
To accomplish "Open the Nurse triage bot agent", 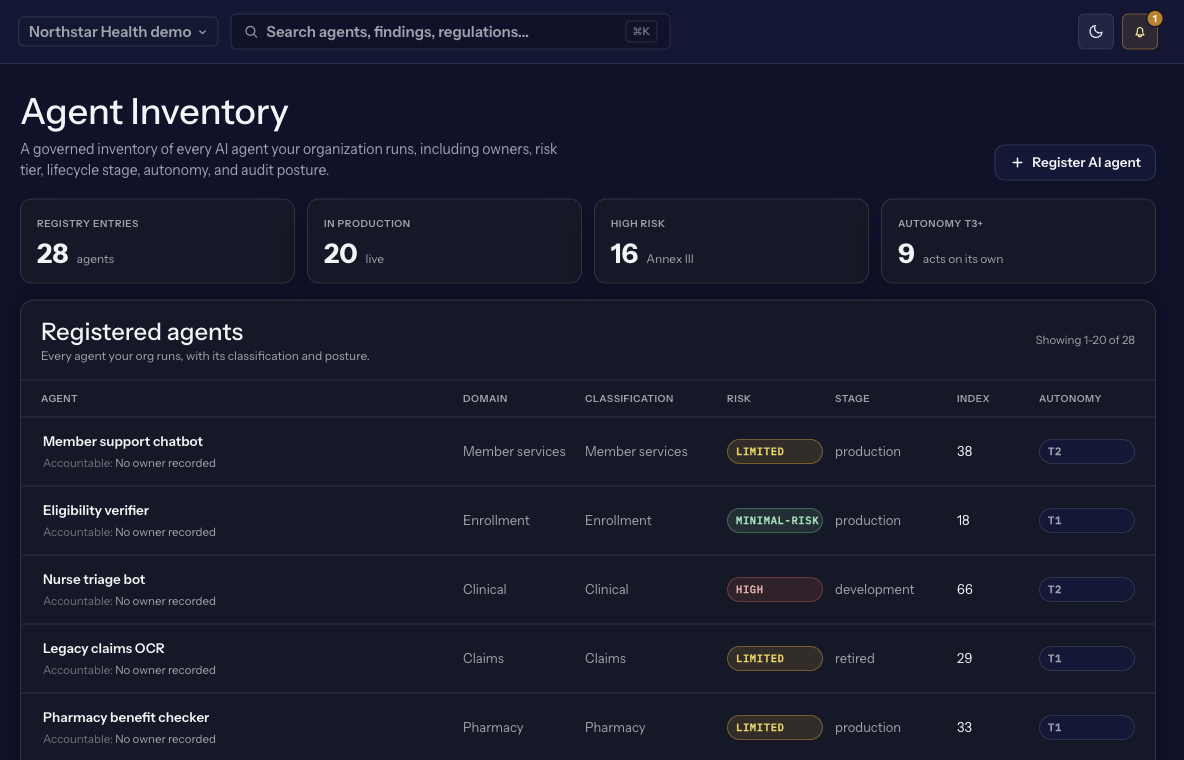I will pyautogui.click(x=94, y=579).
